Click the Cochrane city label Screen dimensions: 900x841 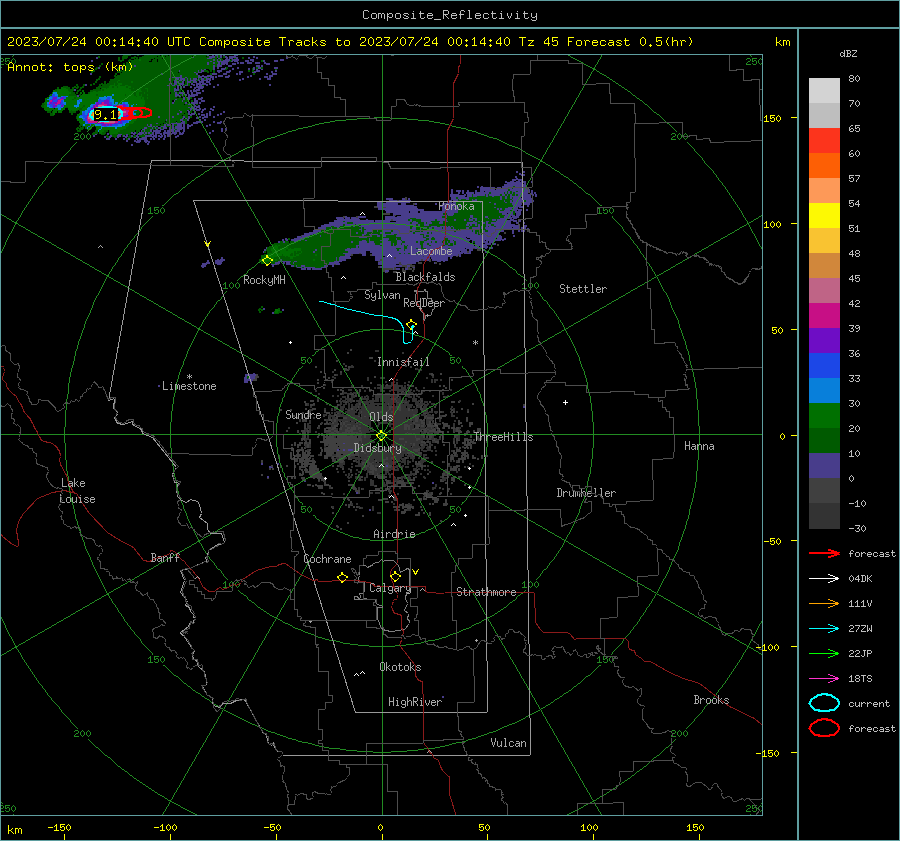327,559
